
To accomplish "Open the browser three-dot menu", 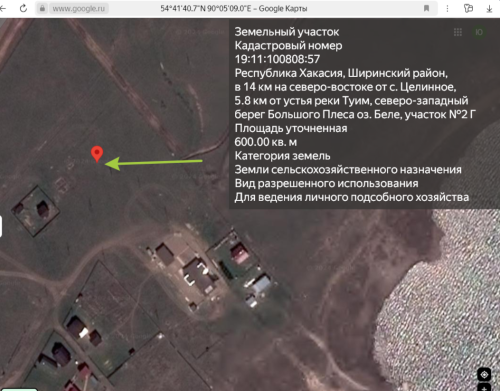I will pos(447,8).
